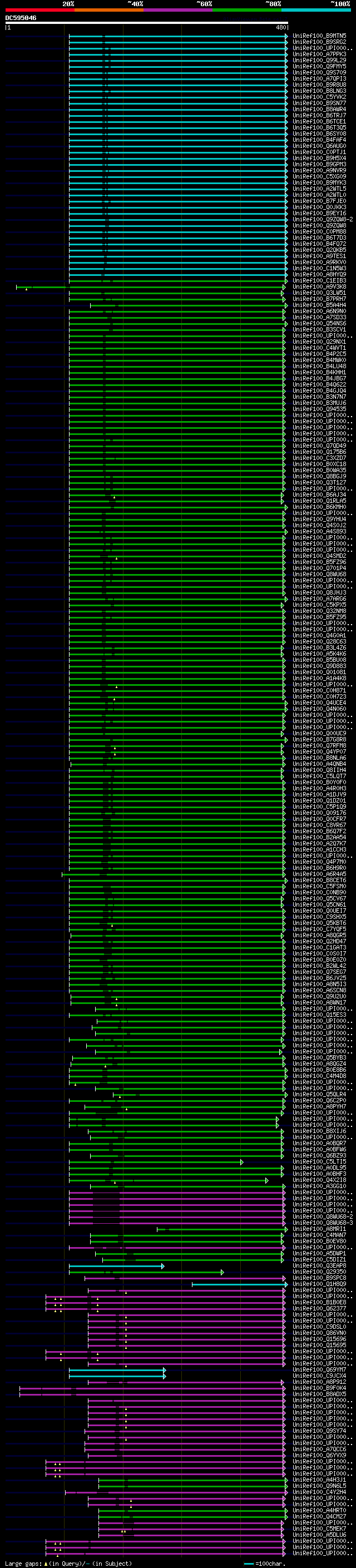The width and height of the screenshot is (356, 1568).
Task: Open hit UniRef100_B9MTN5
Action: pos(319,36)
